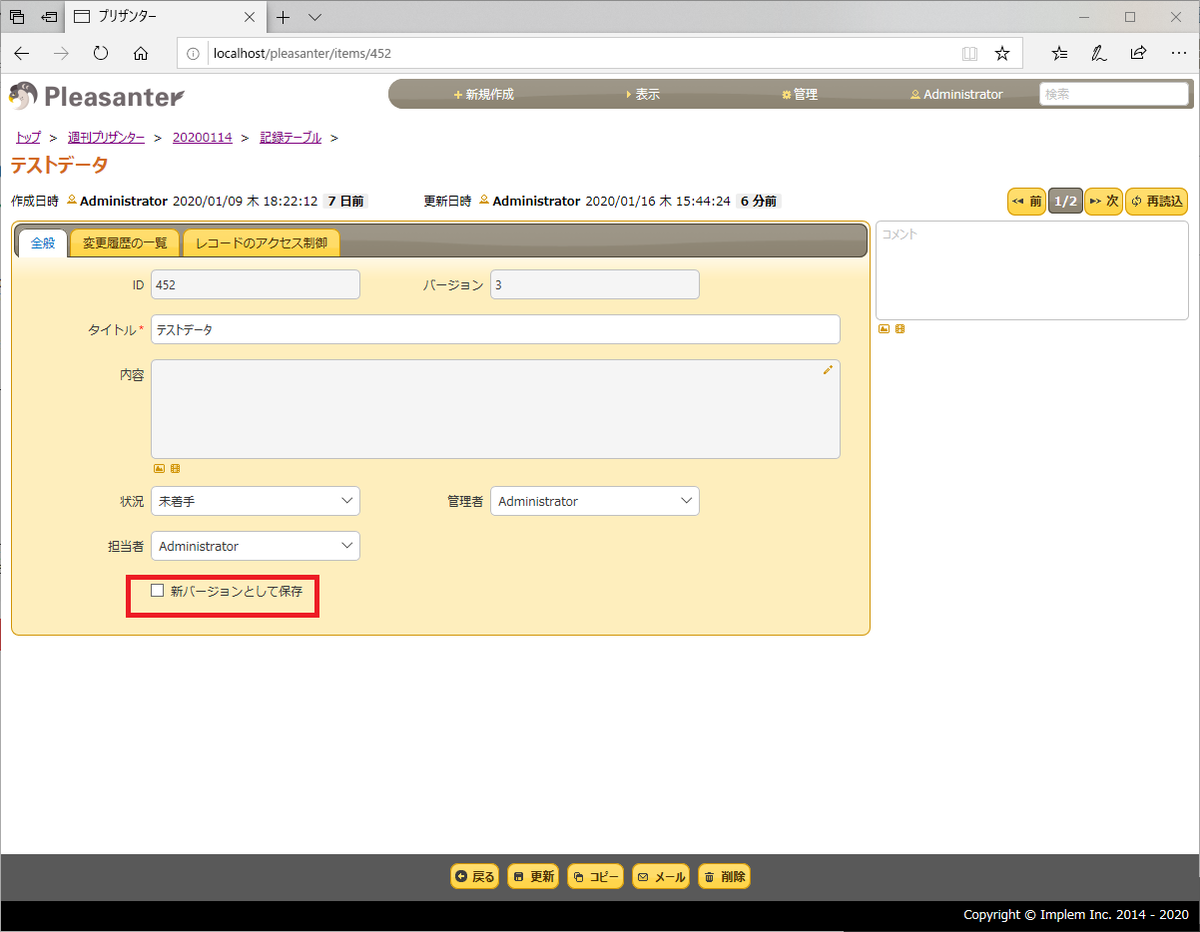The width and height of the screenshot is (1200, 932).
Task: Follow the 20200114 breadcrumb link
Action: 202,138
